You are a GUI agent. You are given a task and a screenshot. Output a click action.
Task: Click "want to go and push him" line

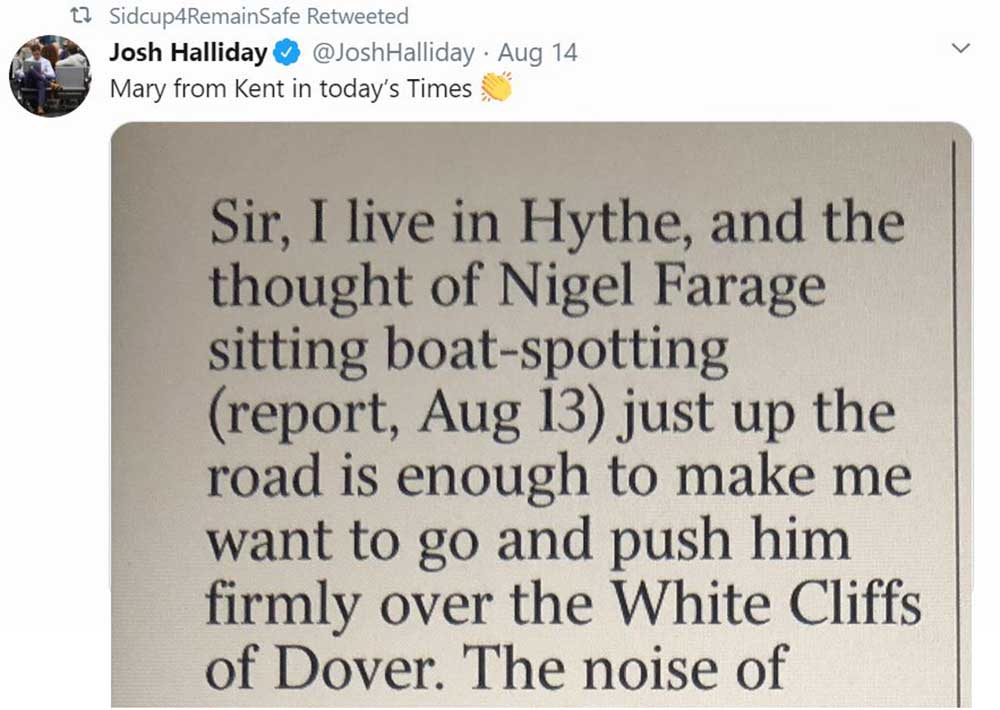(x=528, y=540)
